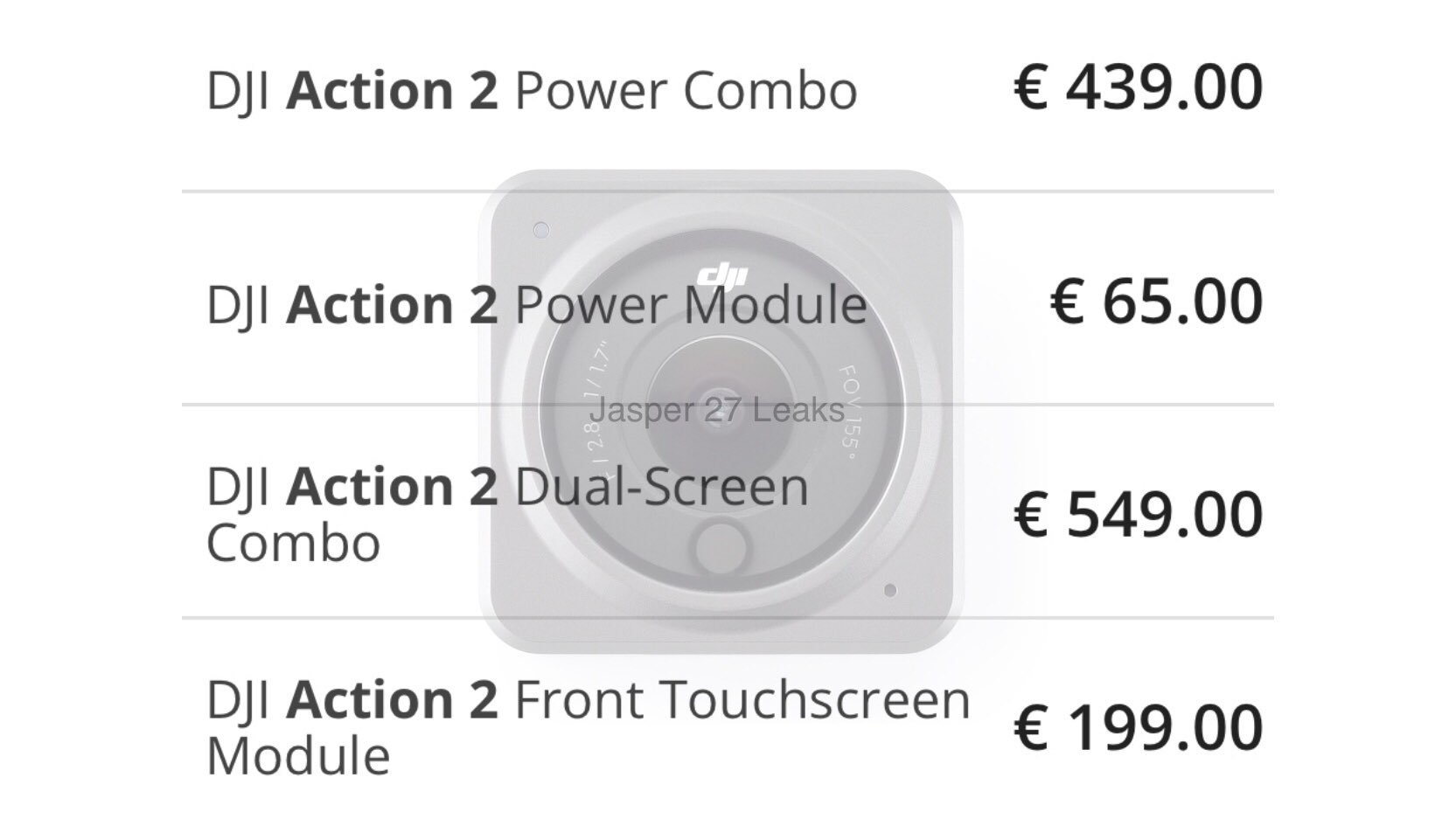Click the small dot at camera's bottom-right corner
The width and height of the screenshot is (1456, 819).
tap(889, 590)
